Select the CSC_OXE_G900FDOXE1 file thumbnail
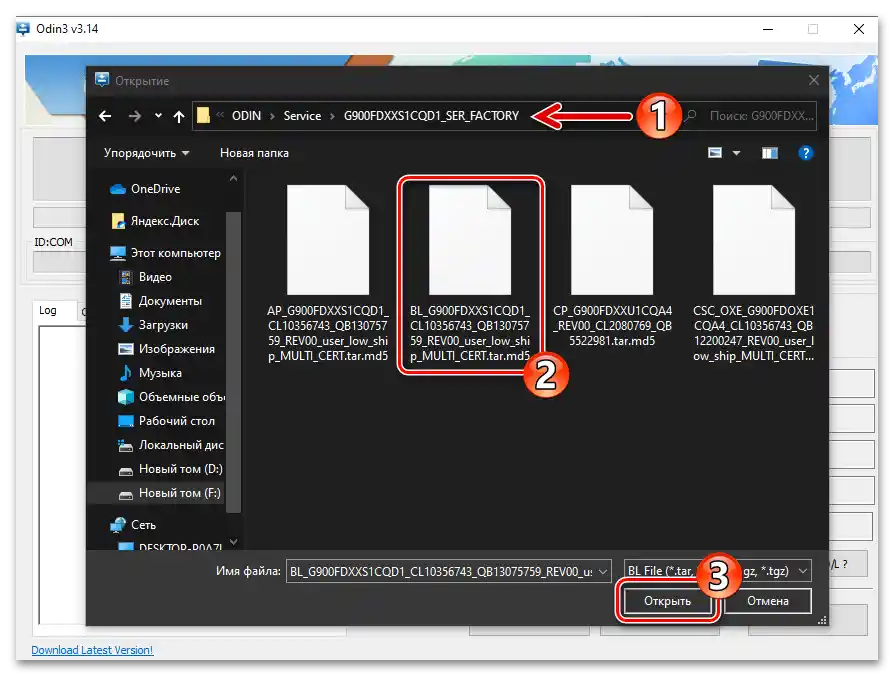Screen dimensions: 894x676 (754, 240)
